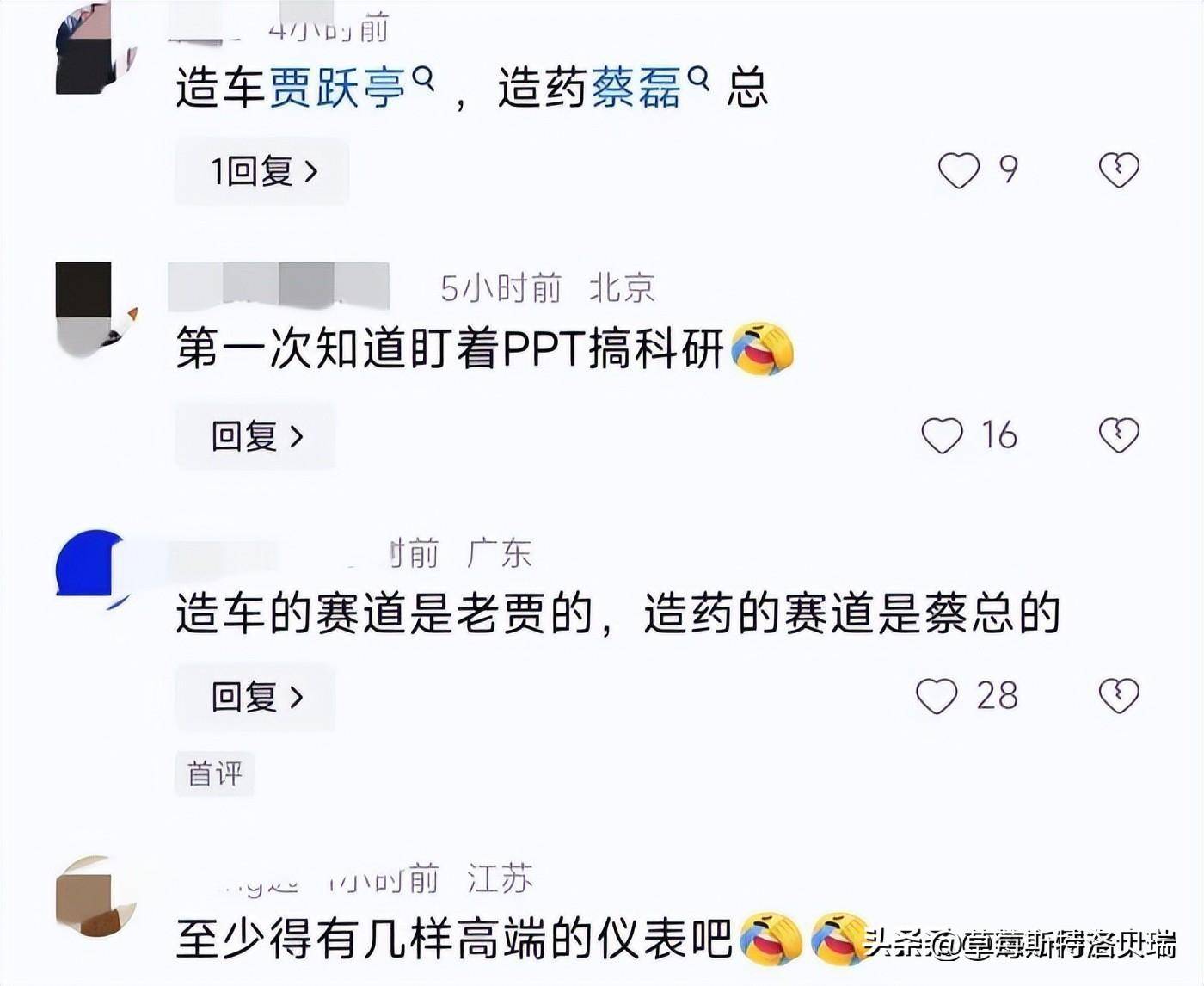This screenshot has height=986, width=1204.
Task: Tap search icon next to 蔡磊
Action: coord(699,78)
